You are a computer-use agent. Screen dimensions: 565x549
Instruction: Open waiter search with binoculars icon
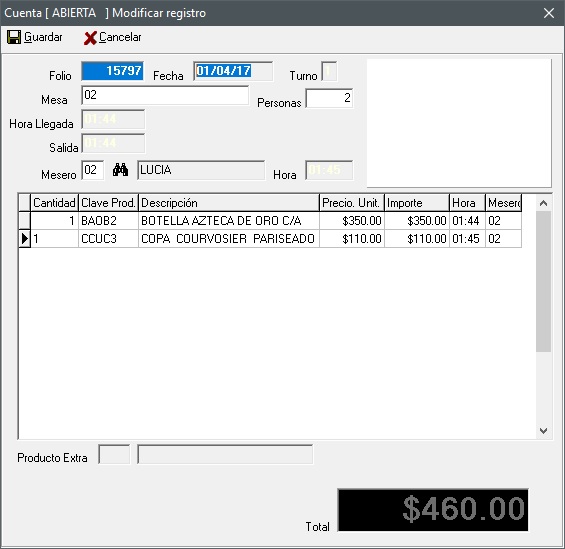(120, 170)
